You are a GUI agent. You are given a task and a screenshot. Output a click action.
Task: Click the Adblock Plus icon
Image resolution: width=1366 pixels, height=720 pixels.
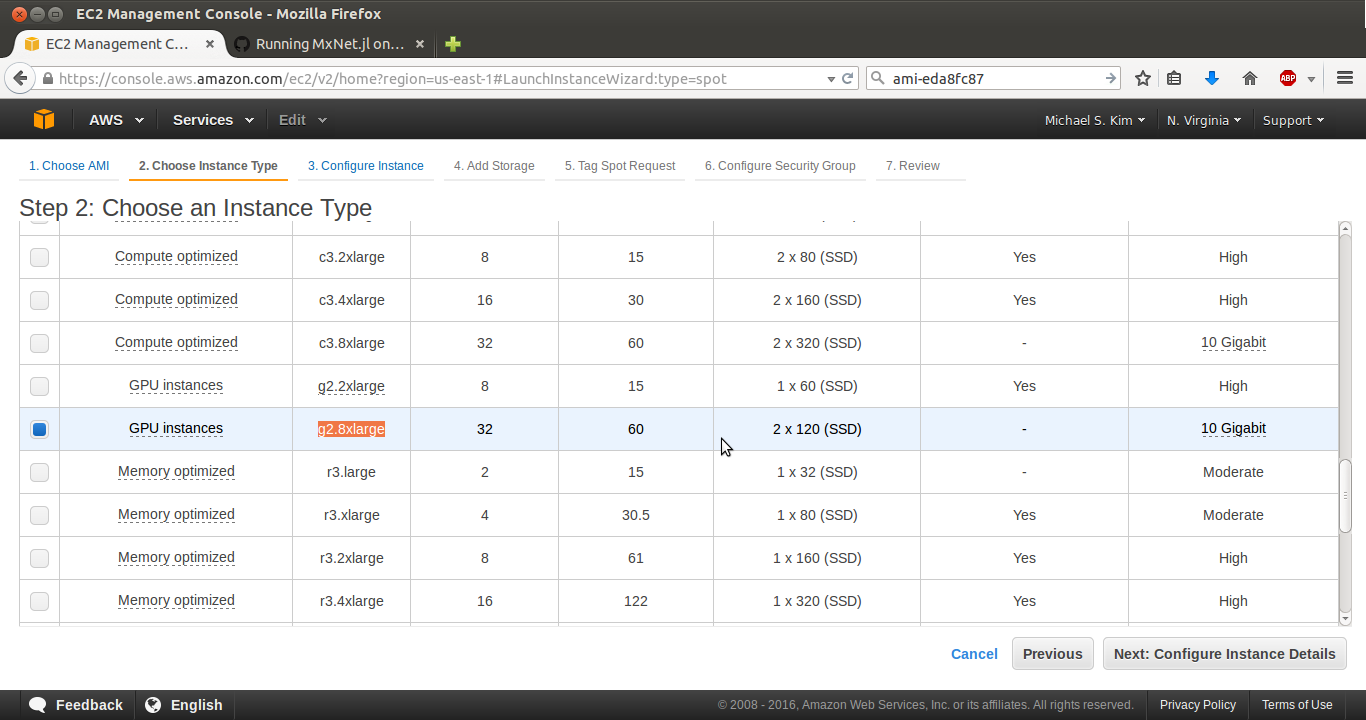[x=1288, y=78]
